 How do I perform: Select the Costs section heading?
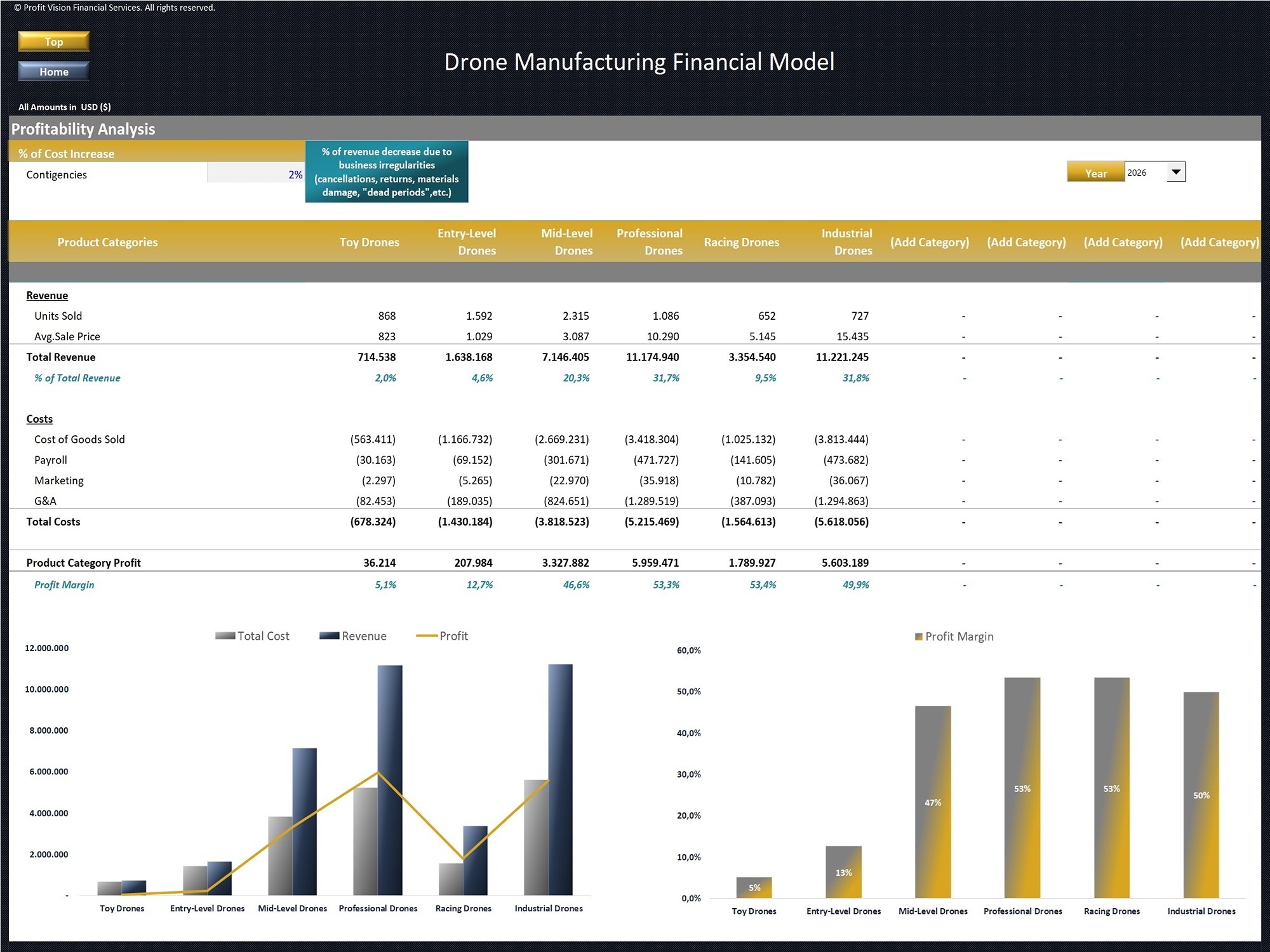(39, 419)
